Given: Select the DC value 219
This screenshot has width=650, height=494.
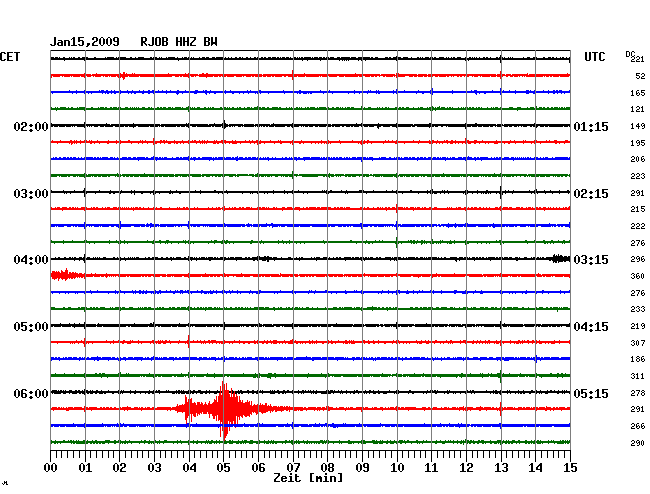Looking at the screenshot, I should pos(638,326).
